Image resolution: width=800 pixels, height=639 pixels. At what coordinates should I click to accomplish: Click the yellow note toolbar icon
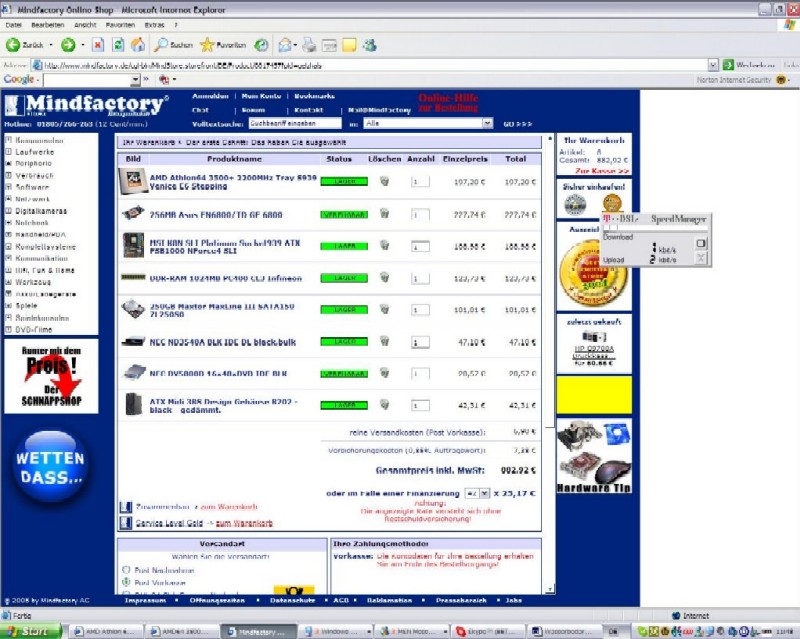[349, 45]
